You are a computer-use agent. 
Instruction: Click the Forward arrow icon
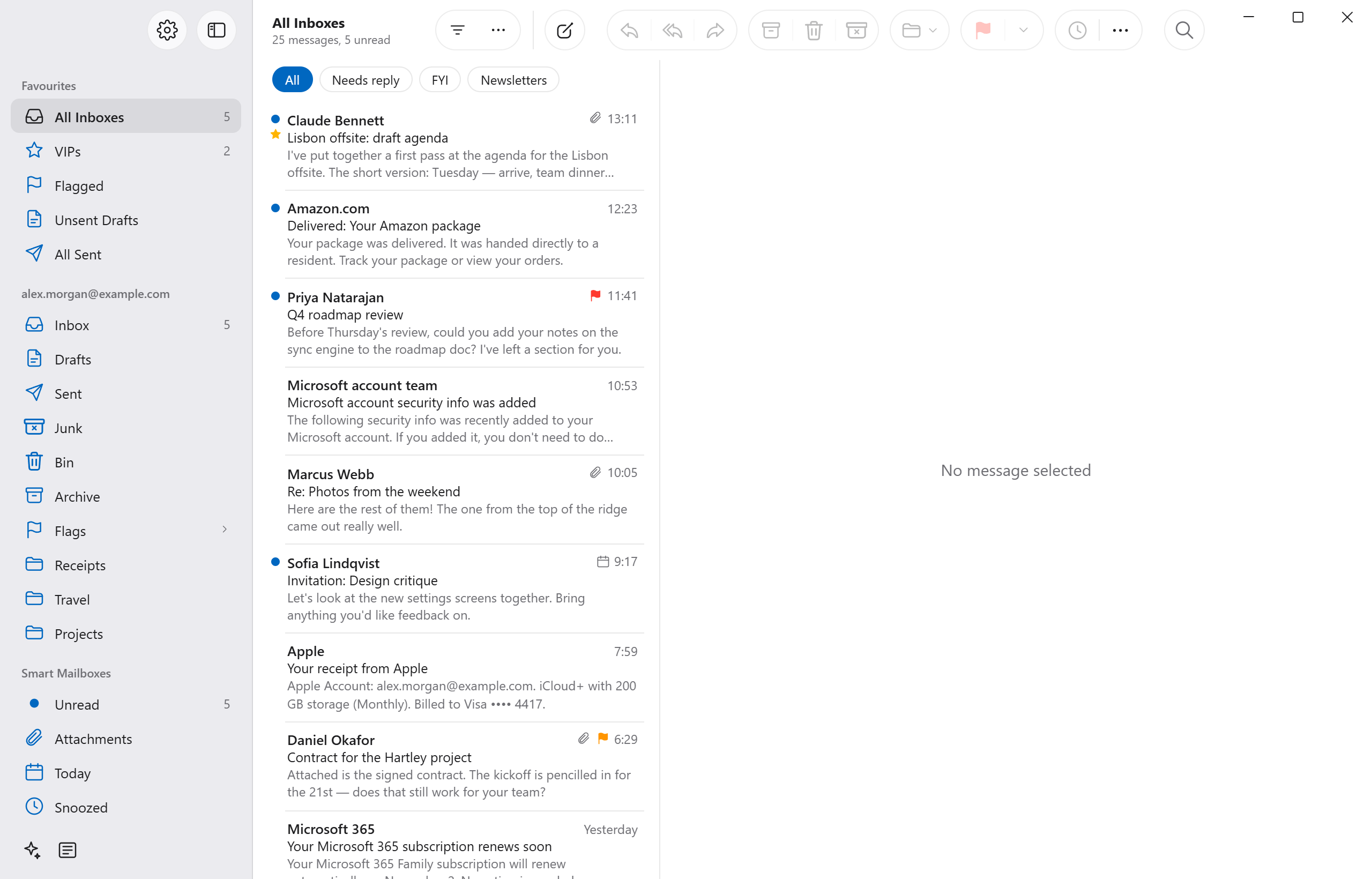point(715,29)
